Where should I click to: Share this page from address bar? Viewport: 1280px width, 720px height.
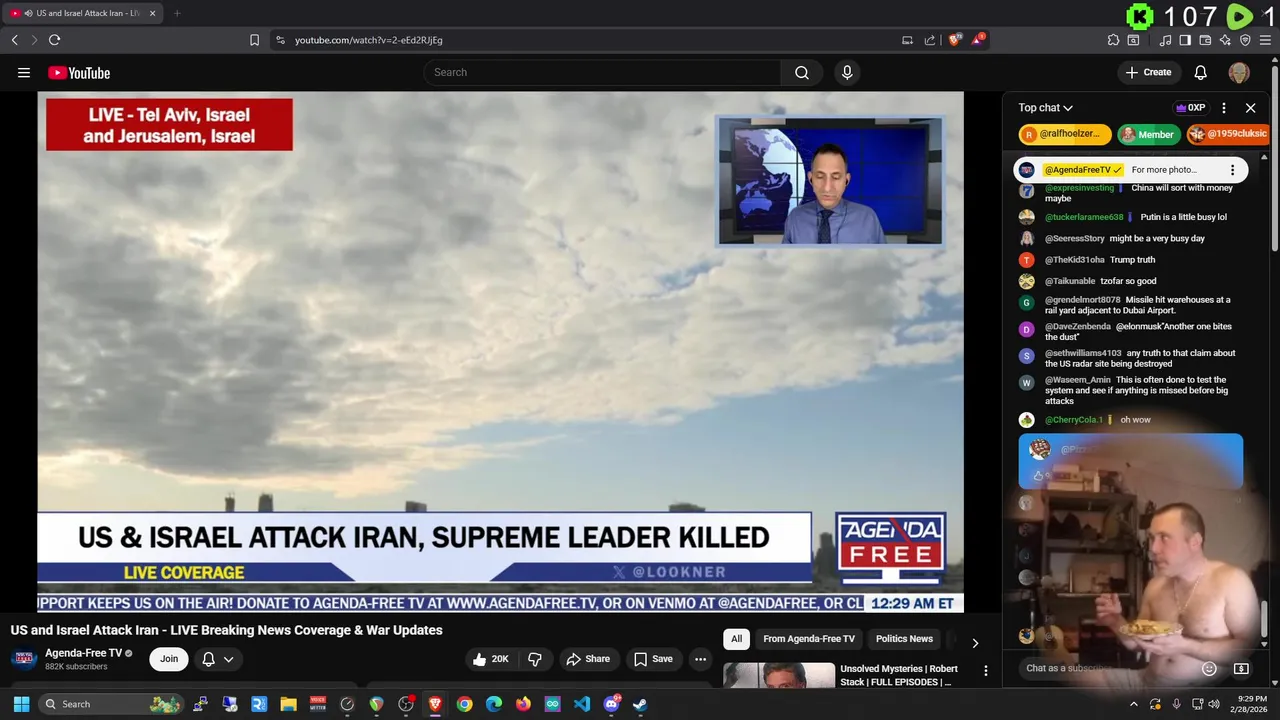930,40
